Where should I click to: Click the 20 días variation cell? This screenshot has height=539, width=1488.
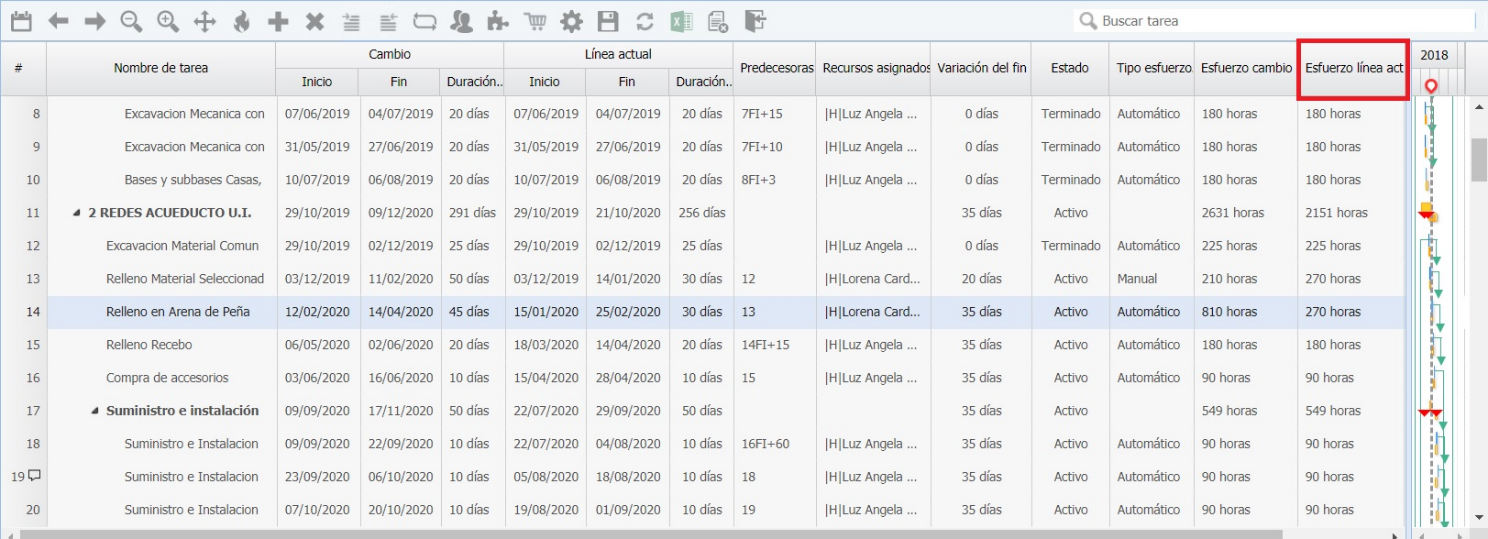[x=981, y=279]
